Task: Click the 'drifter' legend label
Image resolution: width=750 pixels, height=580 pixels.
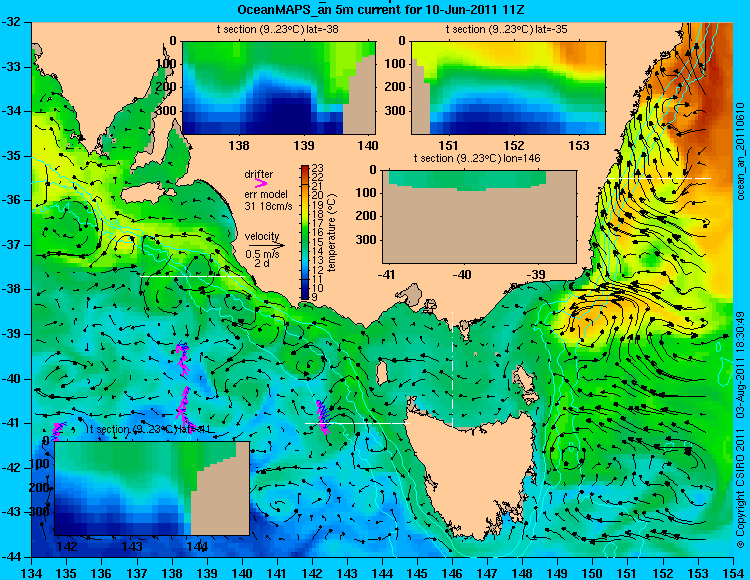Action: tap(259, 174)
